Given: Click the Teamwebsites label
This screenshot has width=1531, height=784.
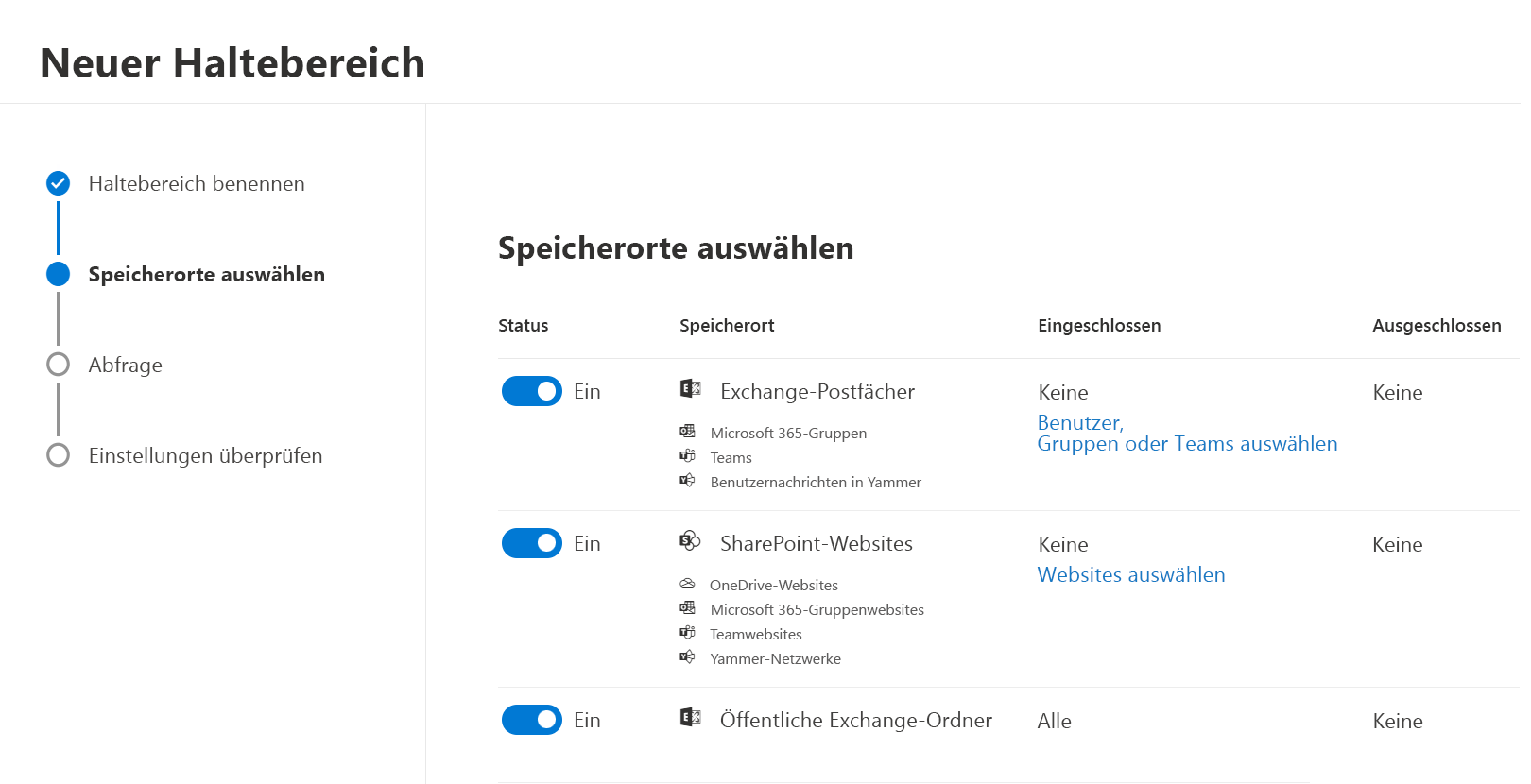Looking at the screenshot, I should (756, 634).
